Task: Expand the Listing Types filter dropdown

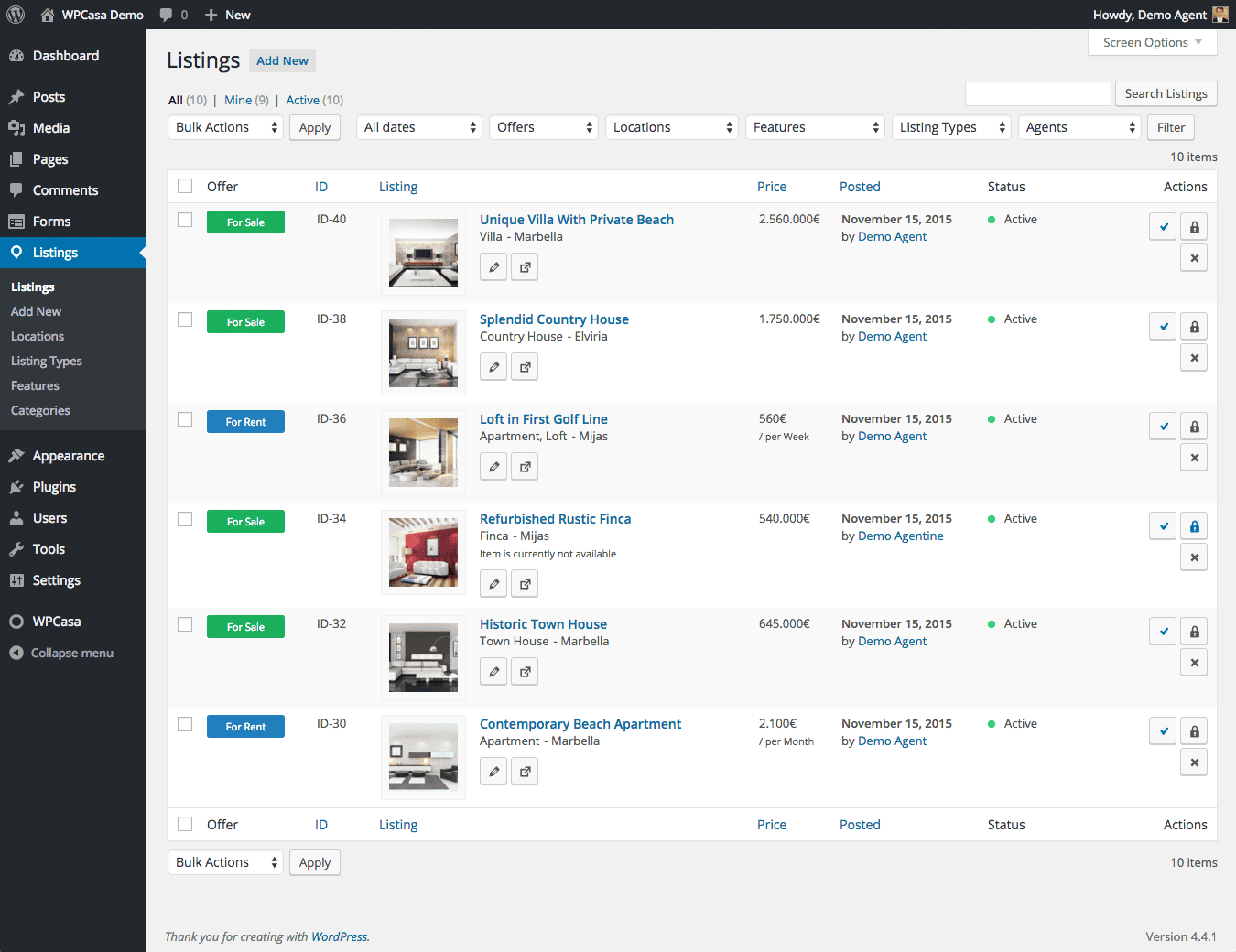Action: click(951, 127)
